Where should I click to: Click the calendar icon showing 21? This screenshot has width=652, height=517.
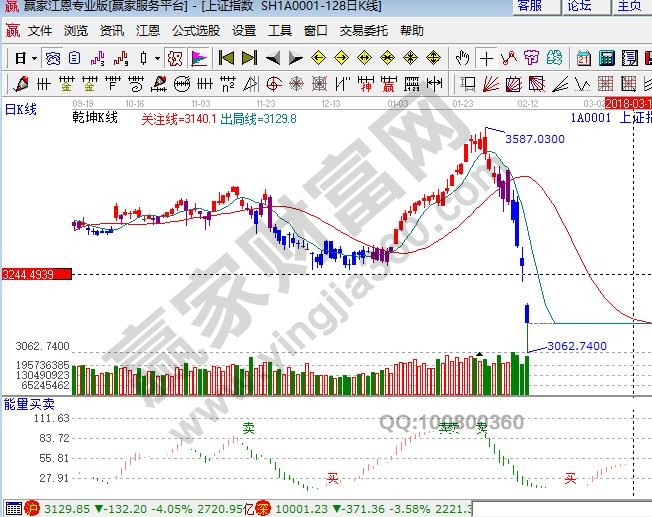tap(583, 57)
